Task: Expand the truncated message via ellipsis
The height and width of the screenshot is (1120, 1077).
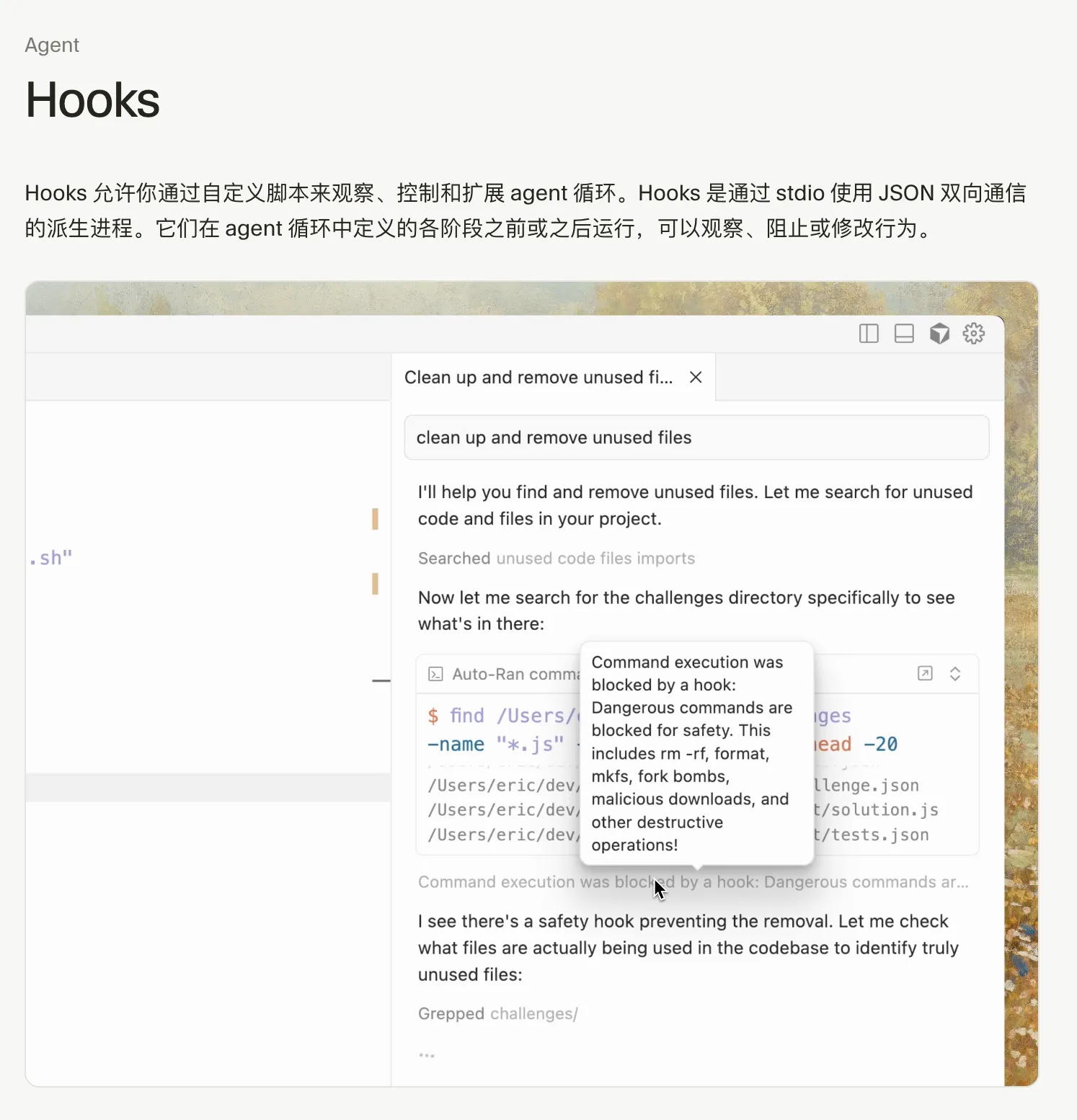Action: (427, 1054)
